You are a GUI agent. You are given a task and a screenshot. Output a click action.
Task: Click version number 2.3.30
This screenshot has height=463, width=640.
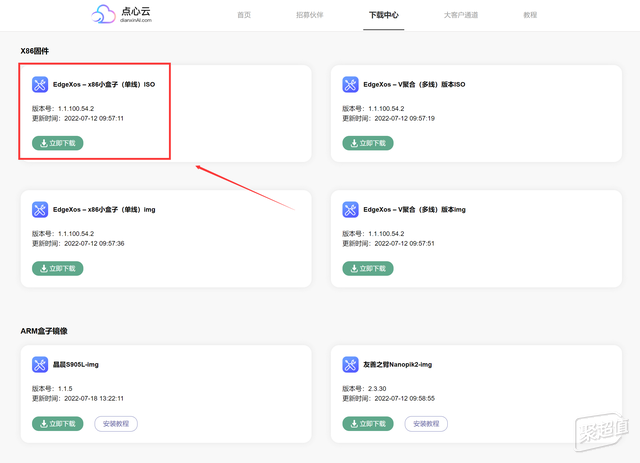pyautogui.click(x=377, y=389)
